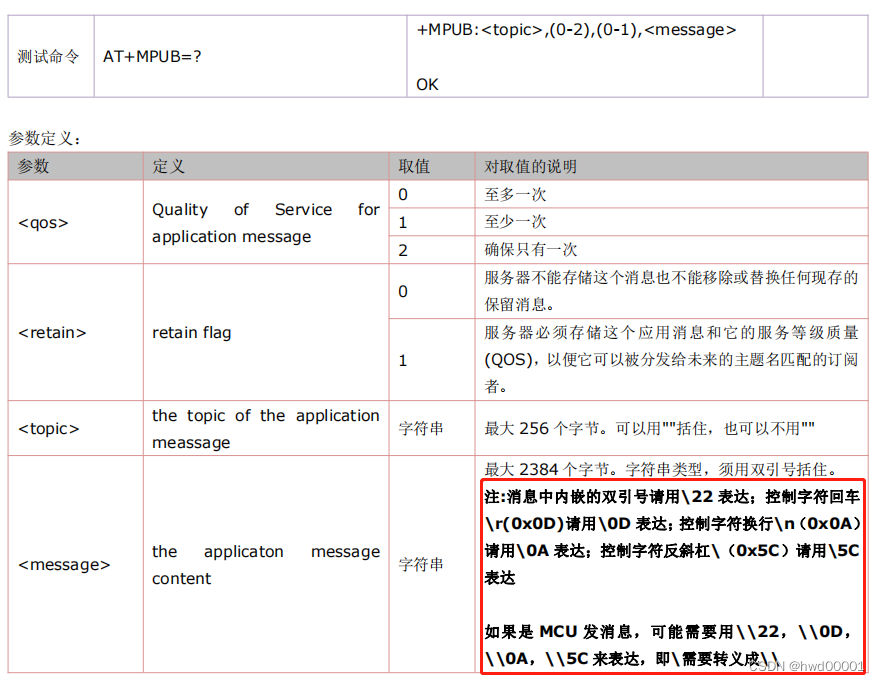
Task: Click the "retain flag" definition
Action: pos(191,333)
